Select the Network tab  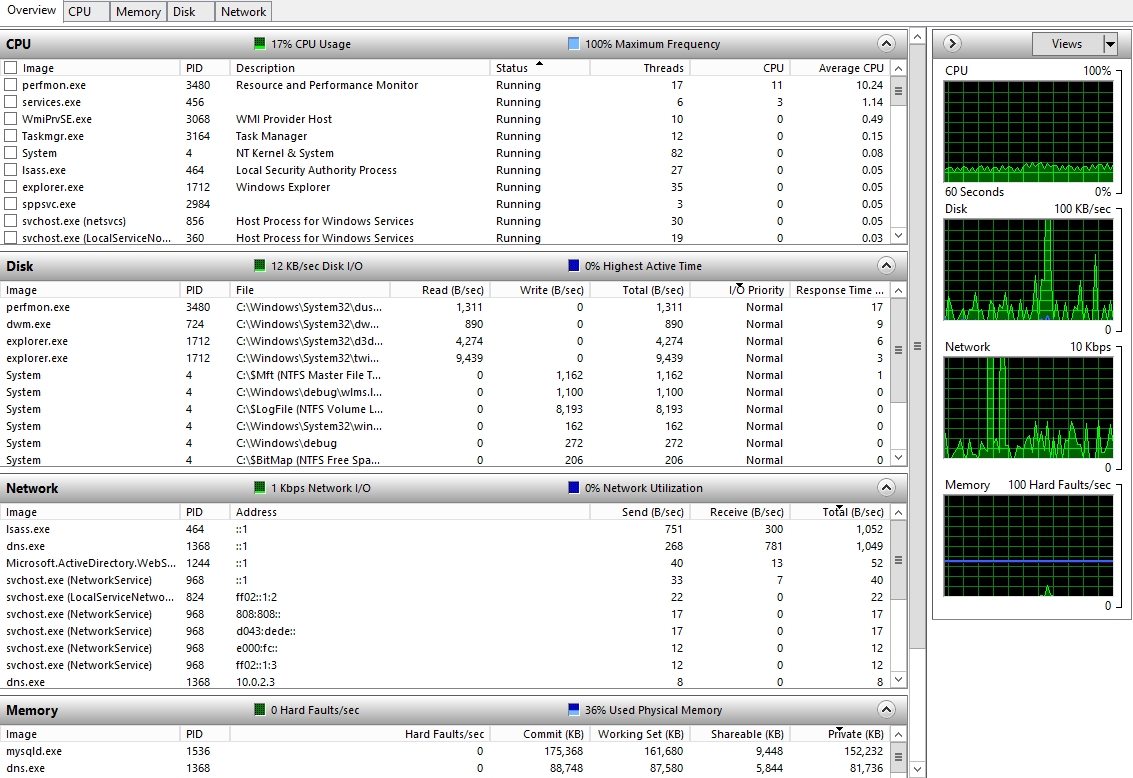point(243,11)
